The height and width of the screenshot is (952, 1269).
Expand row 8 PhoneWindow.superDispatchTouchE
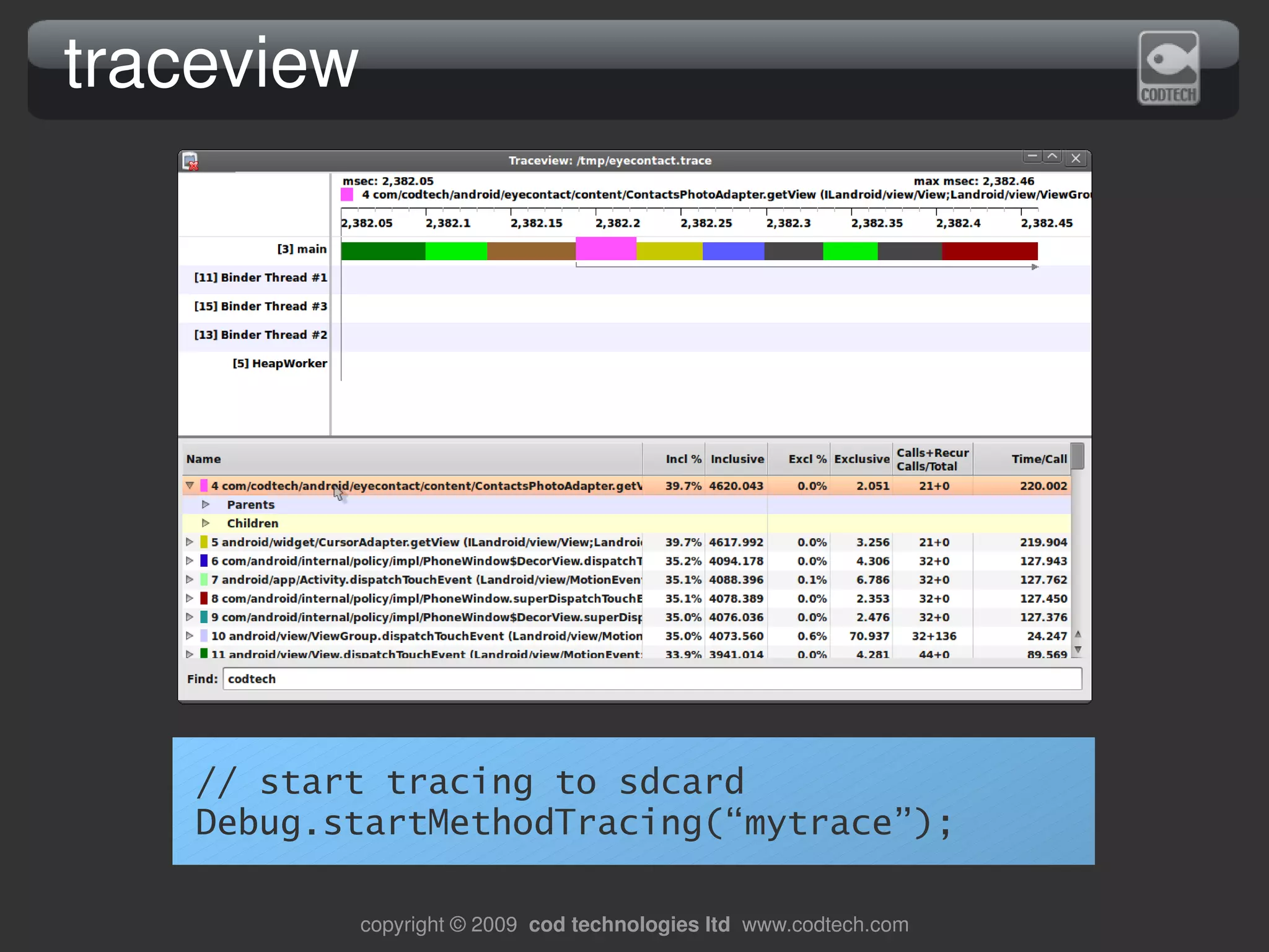(x=190, y=598)
